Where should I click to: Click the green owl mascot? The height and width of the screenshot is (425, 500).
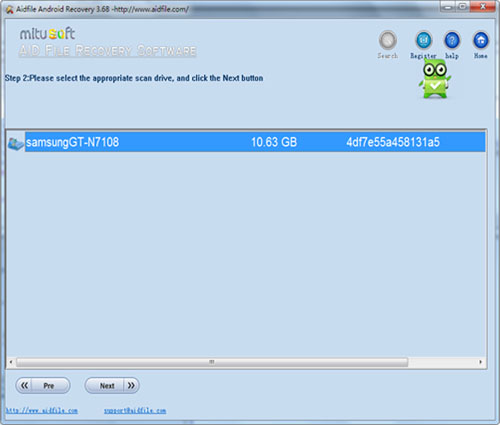point(434,79)
